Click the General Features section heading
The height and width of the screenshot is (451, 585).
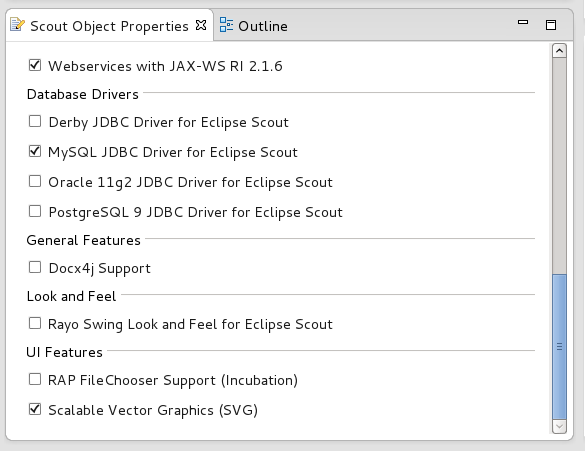pos(84,240)
